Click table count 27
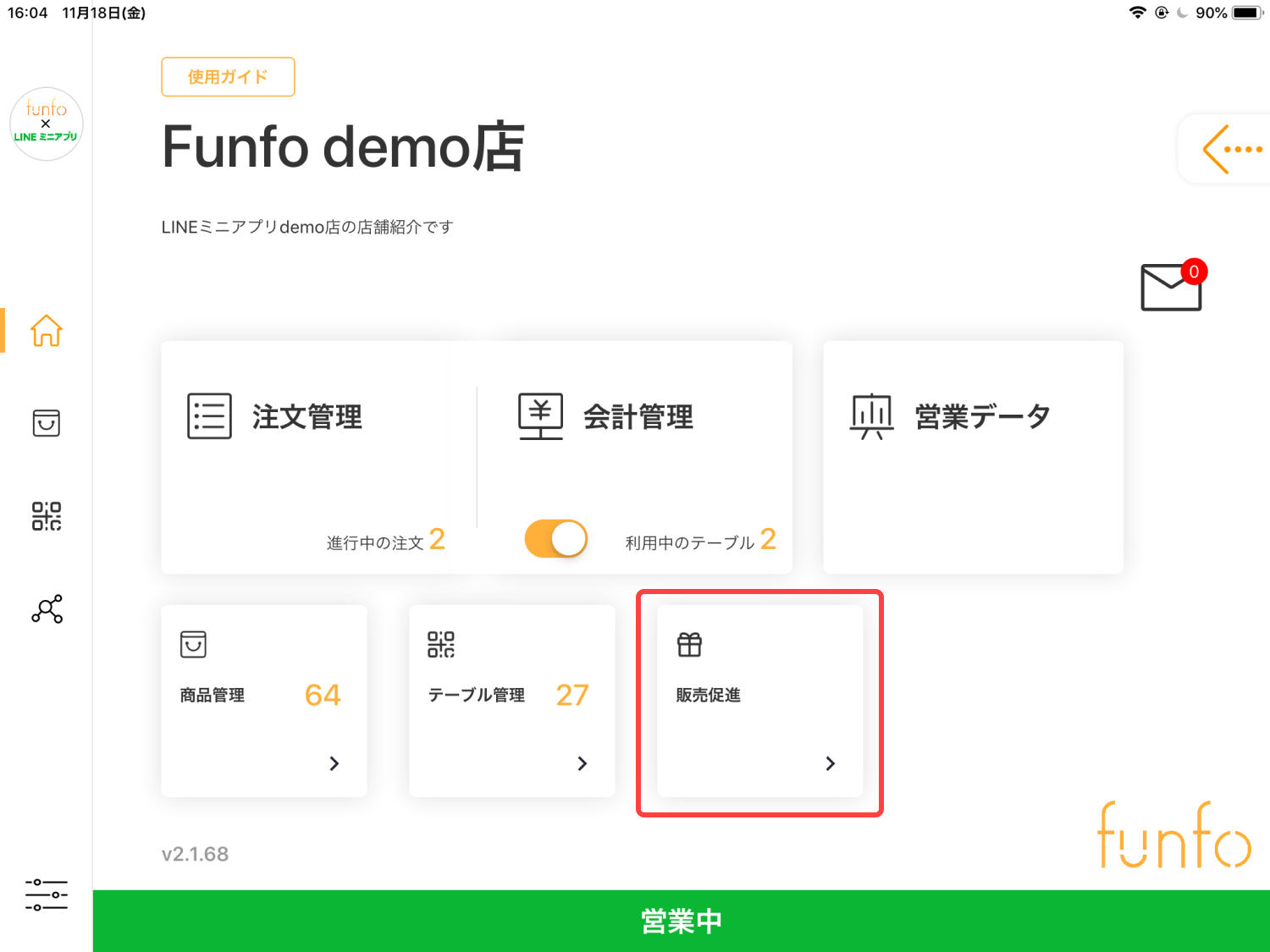The image size is (1270, 952). click(x=572, y=695)
